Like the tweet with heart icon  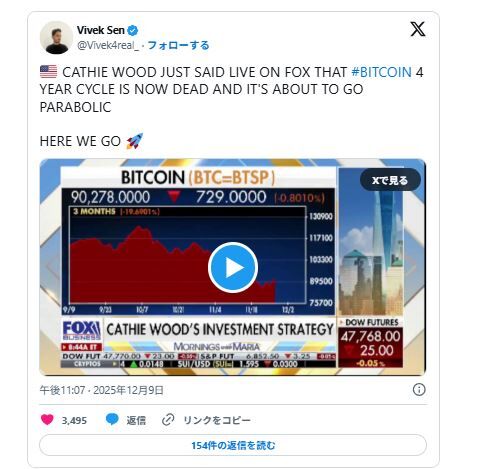tap(47, 419)
